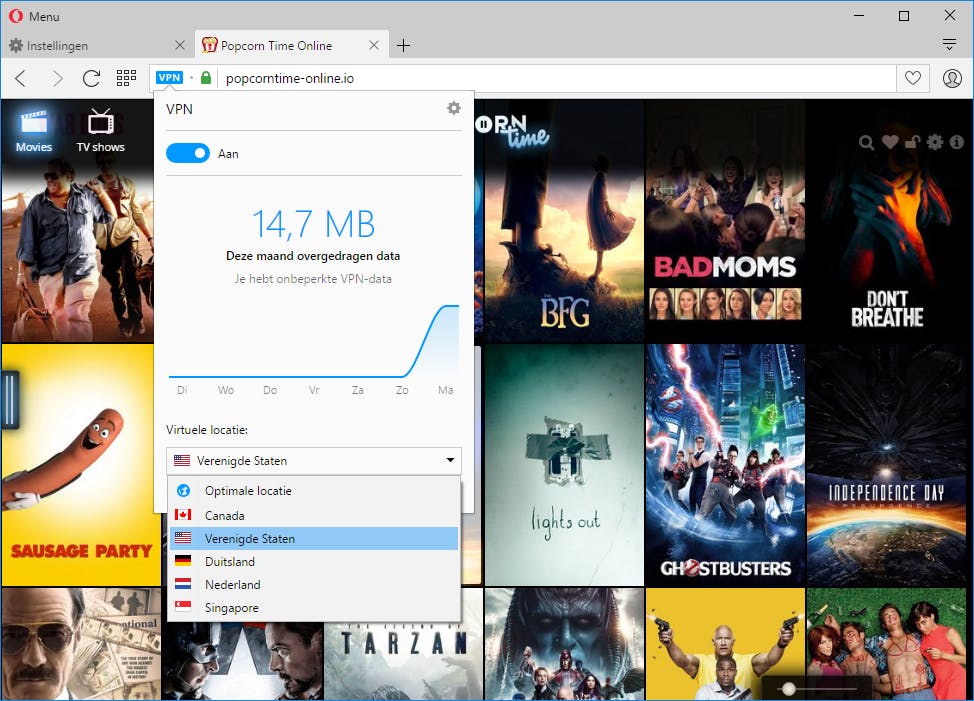Image resolution: width=974 pixels, height=701 pixels.
Task: Open the info icon in Popcorn Time
Action: pos(957,142)
